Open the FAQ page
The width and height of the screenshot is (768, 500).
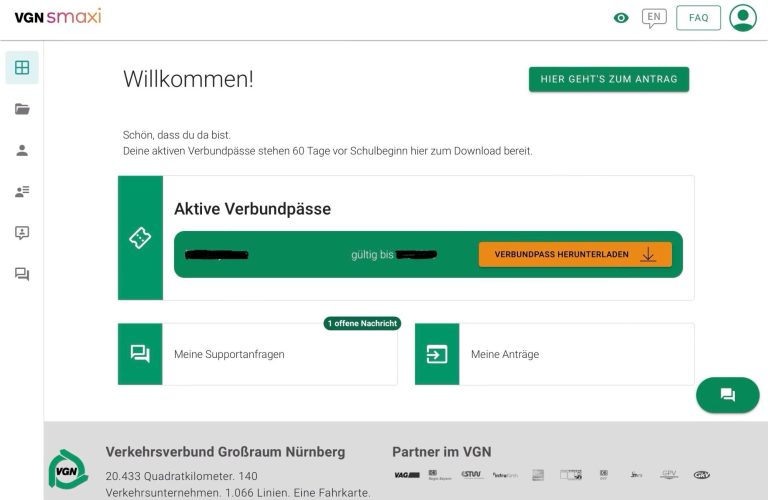pos(698,18)
